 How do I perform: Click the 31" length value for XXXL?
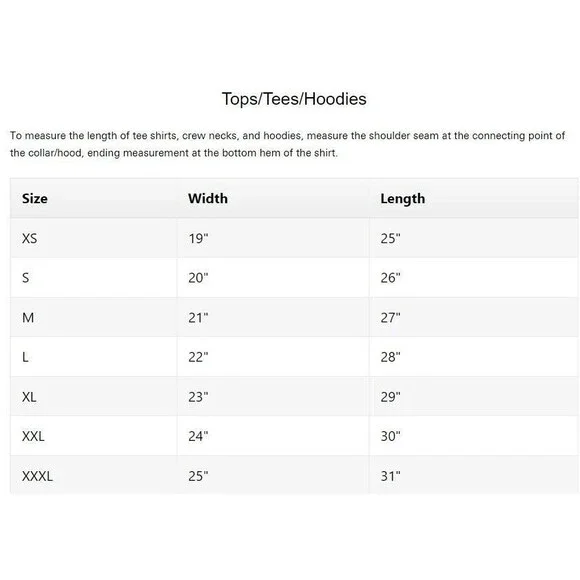click(x=391, y=476)
